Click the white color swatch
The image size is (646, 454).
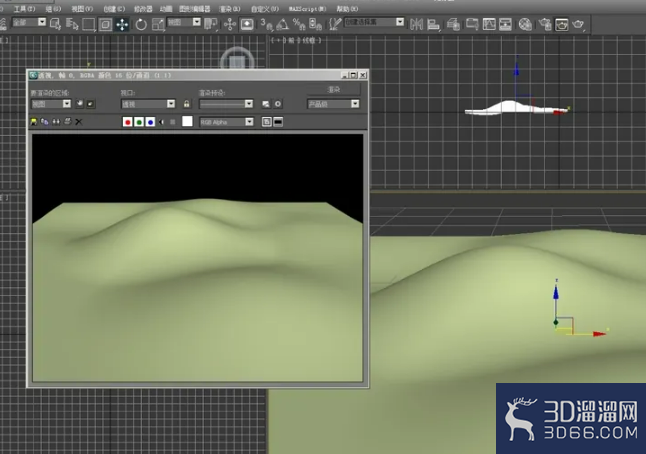pyautogui.click(x=187, y=121)
